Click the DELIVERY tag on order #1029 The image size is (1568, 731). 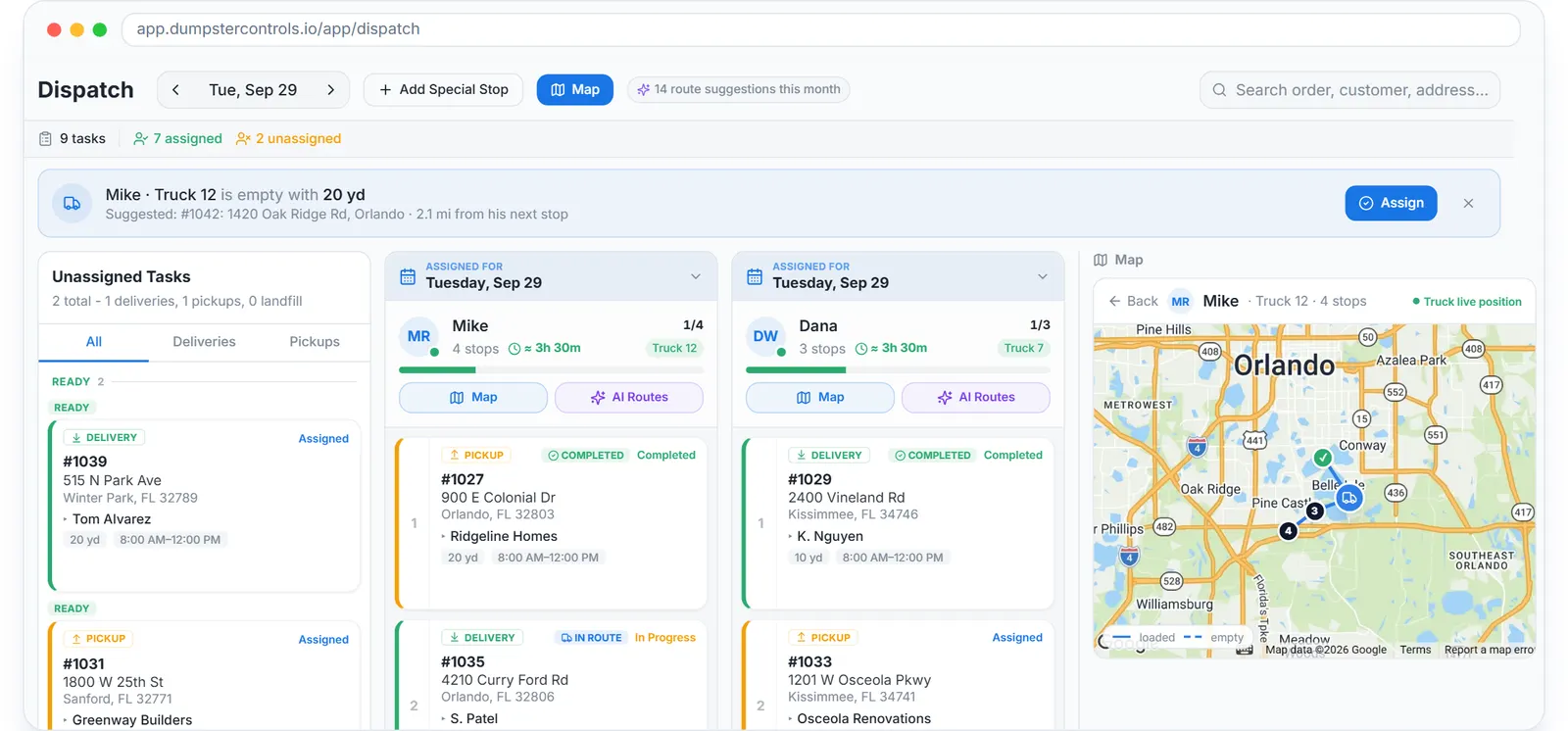tap(830, 456)
